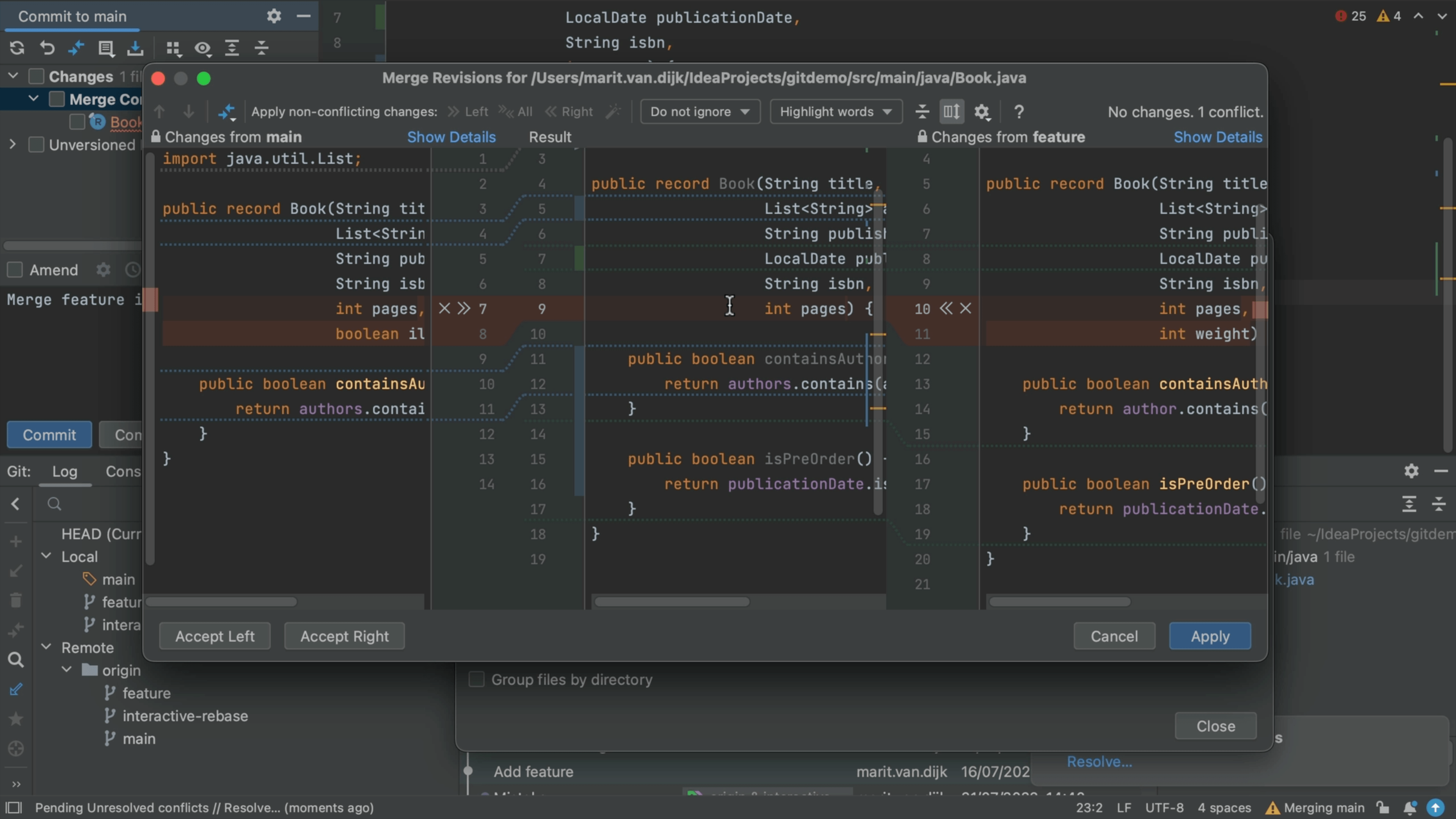Image resolution: width=1456 pixels, height=819 pixels.
Task: Click Show Details link for main changes
Action: [x=451, y=137]
